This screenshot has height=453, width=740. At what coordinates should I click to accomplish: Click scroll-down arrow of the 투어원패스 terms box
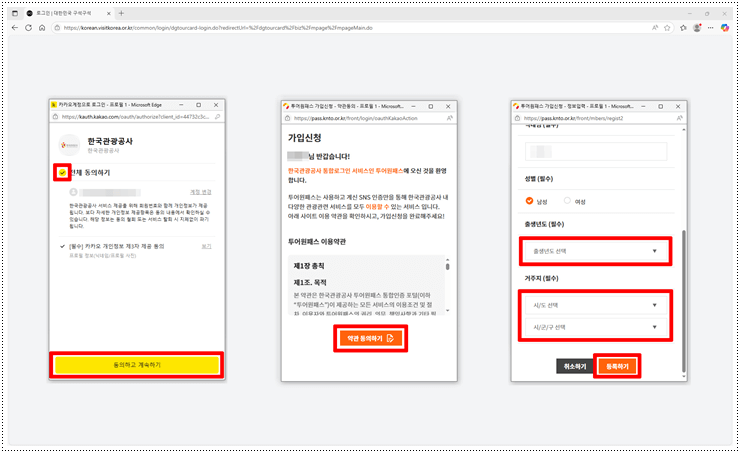pyautogui.click(x=447, y=310)
